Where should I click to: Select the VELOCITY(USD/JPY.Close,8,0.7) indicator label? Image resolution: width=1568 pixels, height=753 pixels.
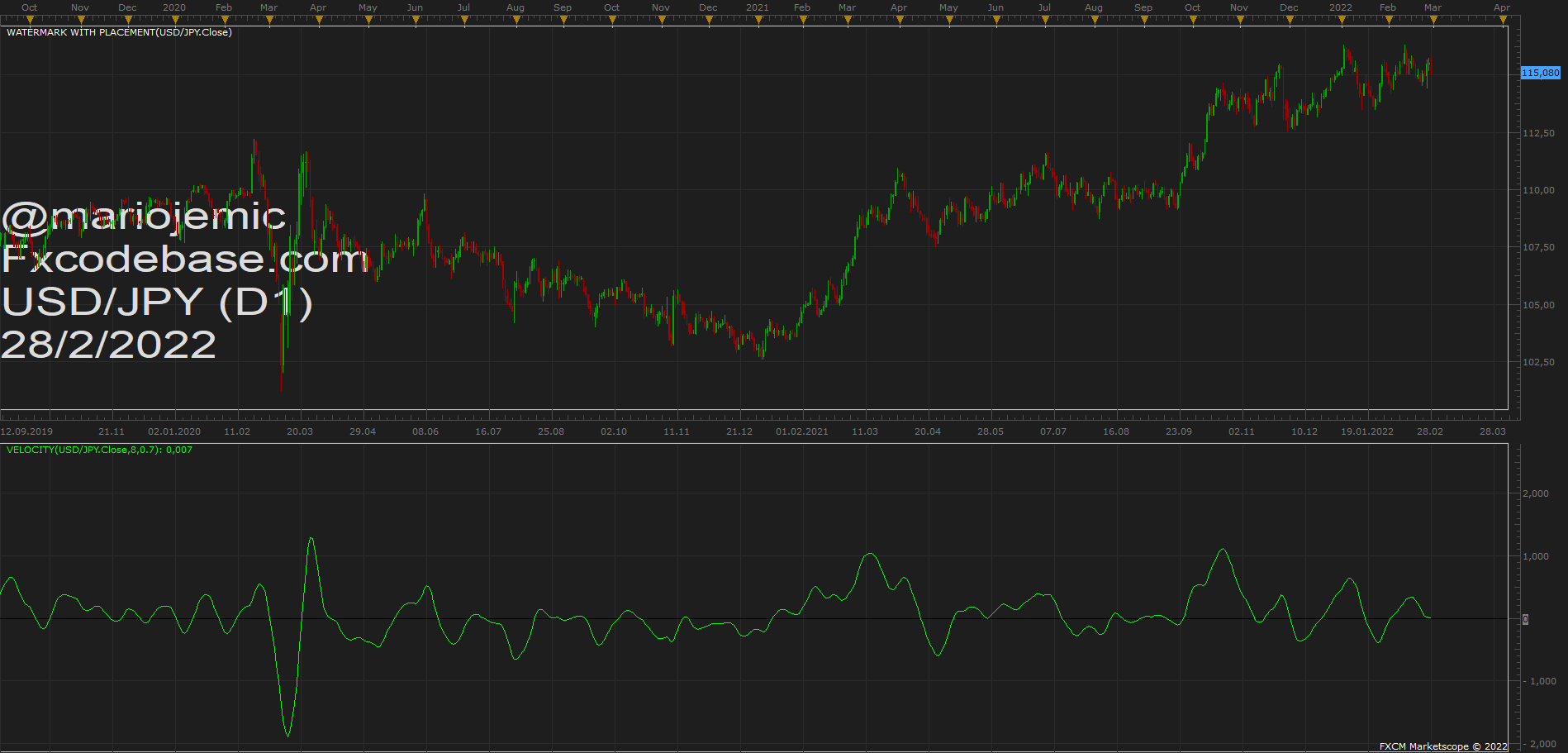point(99,450)
